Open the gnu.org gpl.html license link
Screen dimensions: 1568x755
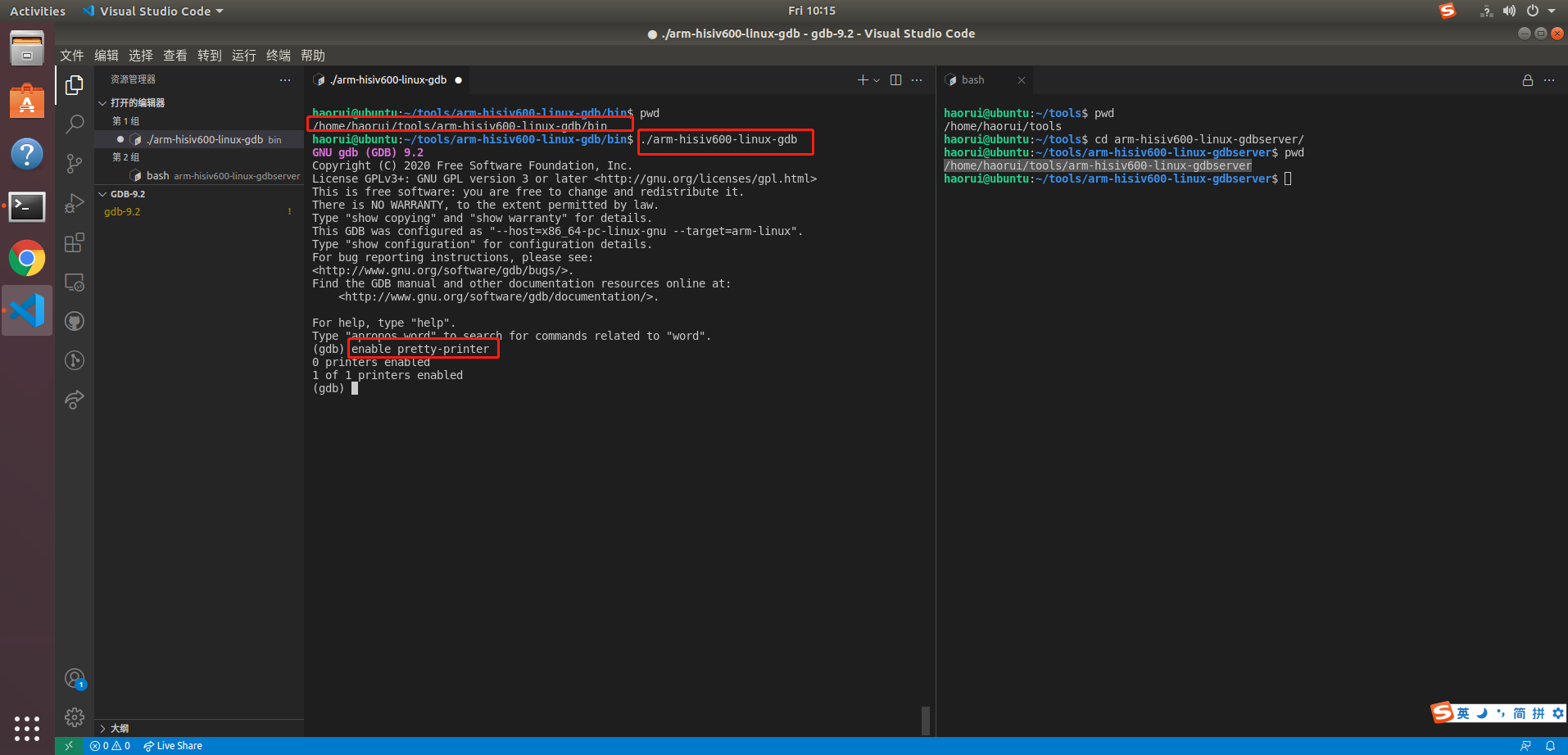(x=705, y=179)
